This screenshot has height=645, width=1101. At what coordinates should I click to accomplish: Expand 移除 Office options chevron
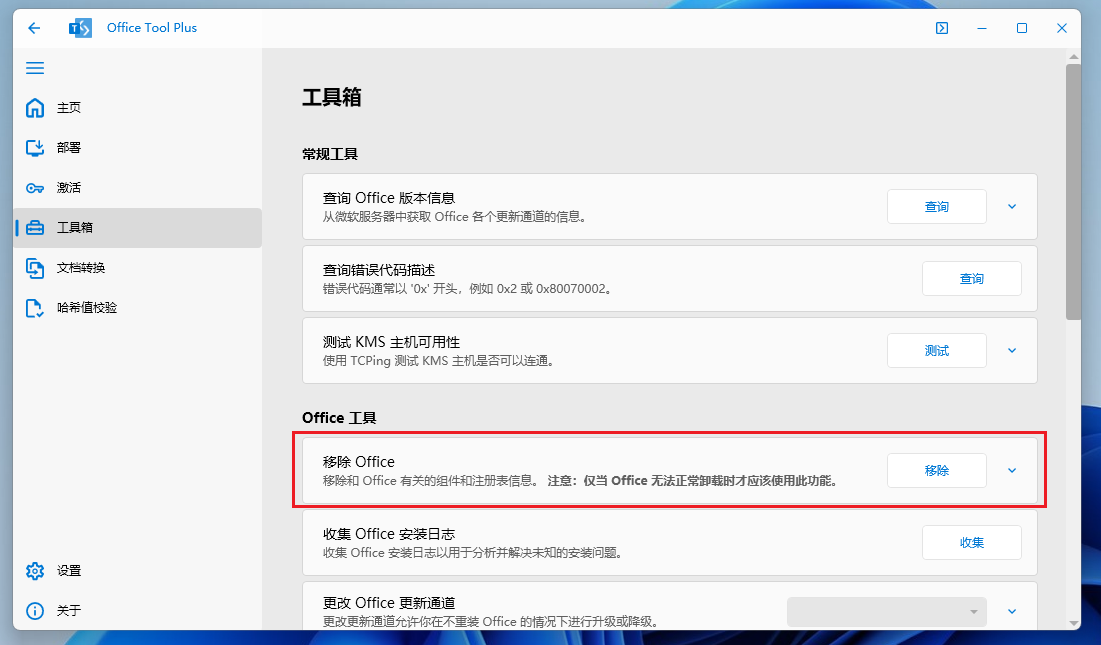(x=1012, y=470)
